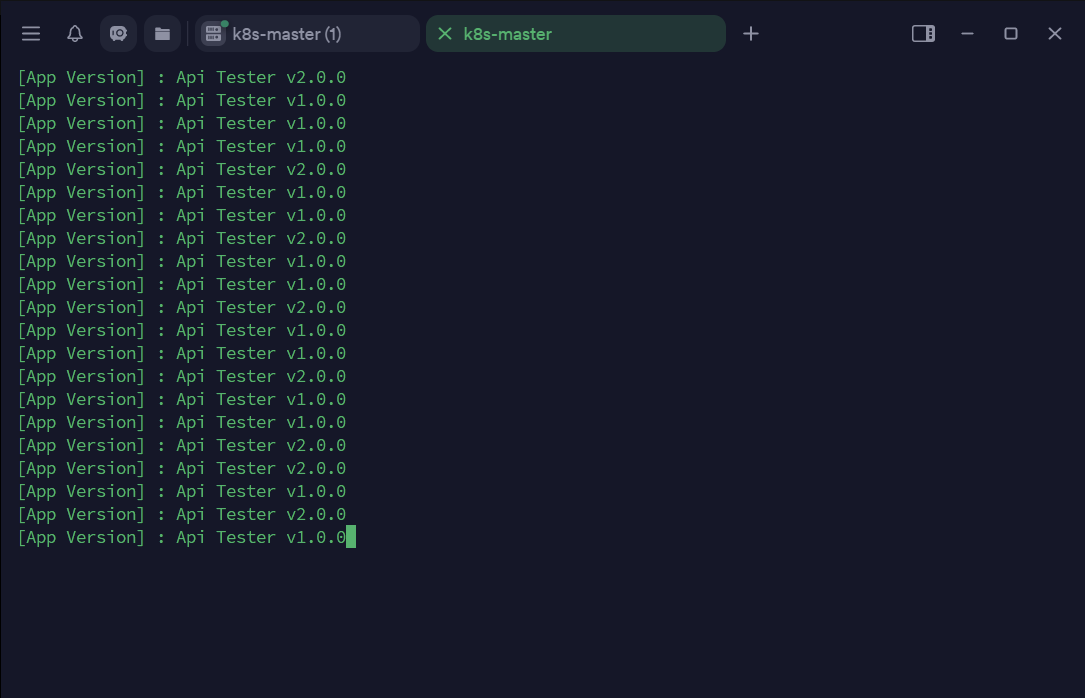The height and width of the screenshot is (698, 1085).
Task: Minimize the terminal window
Action: pos(967,34)
